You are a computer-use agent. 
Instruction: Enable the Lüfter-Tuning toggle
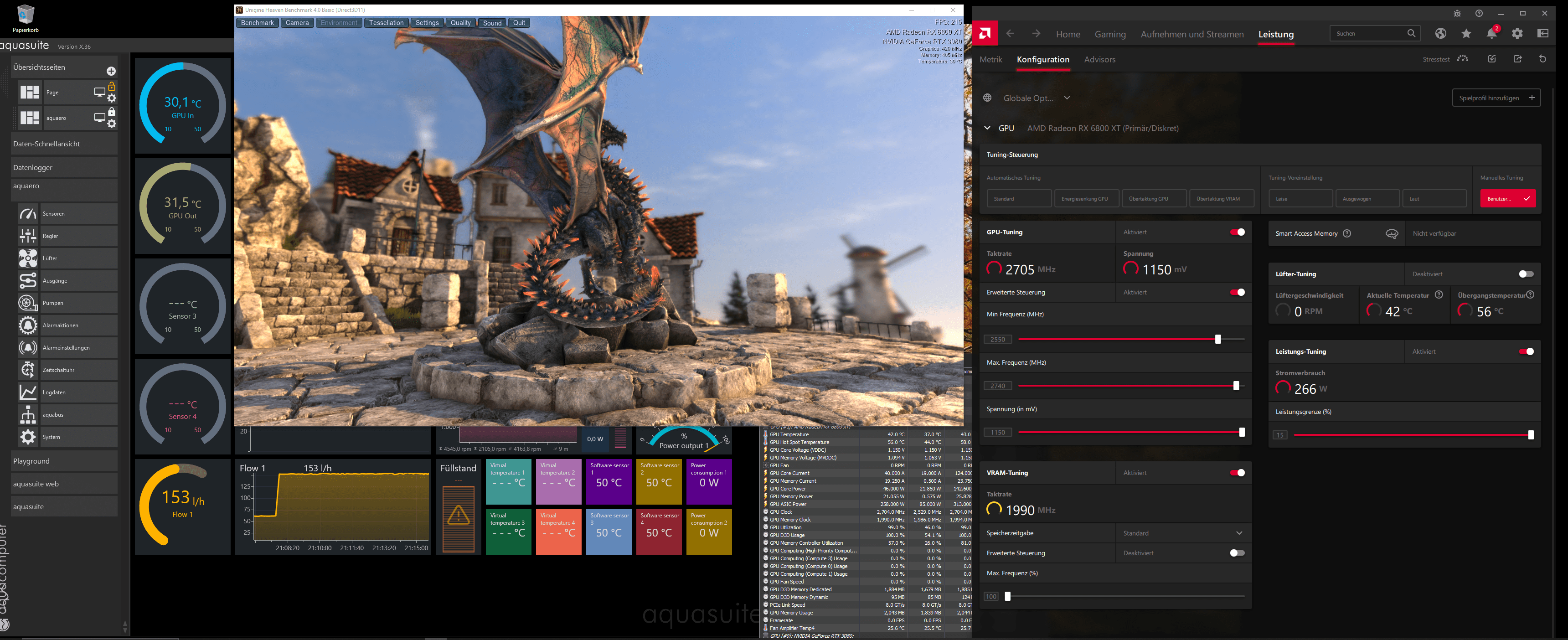[1526, 274]
